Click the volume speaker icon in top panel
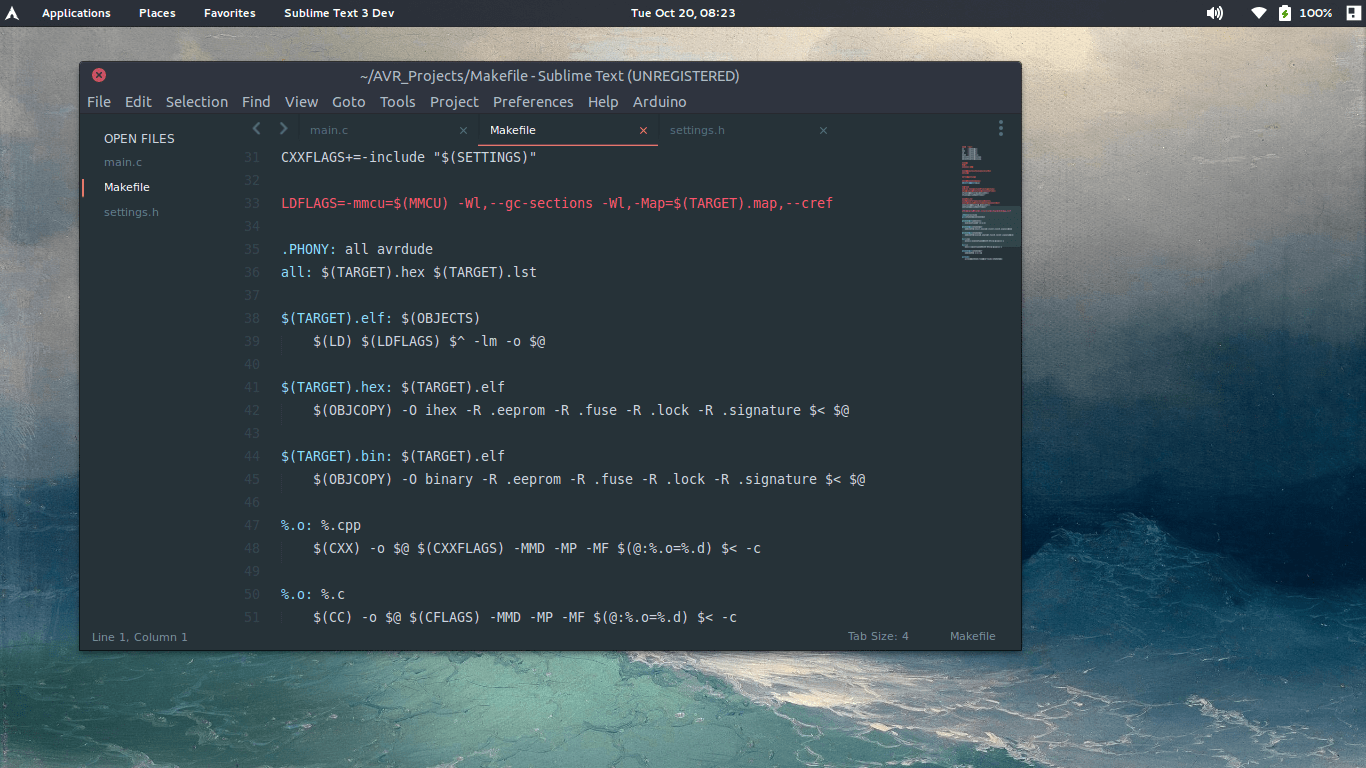1366x768 pixels. pos(1215,13)
